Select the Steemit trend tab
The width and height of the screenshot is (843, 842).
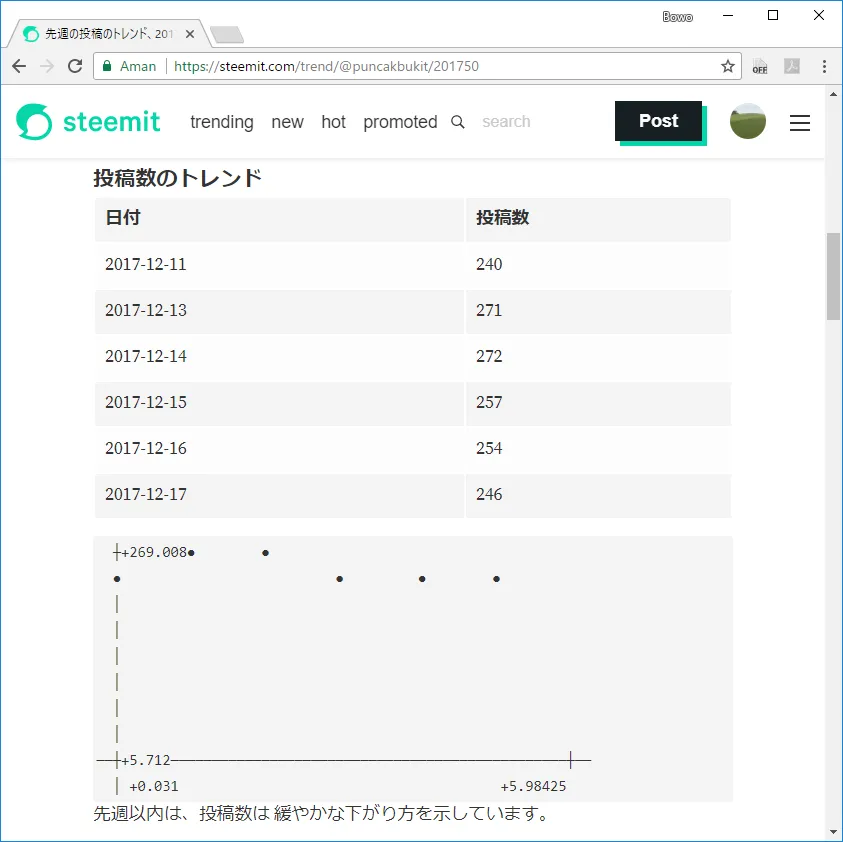(109, 34)
